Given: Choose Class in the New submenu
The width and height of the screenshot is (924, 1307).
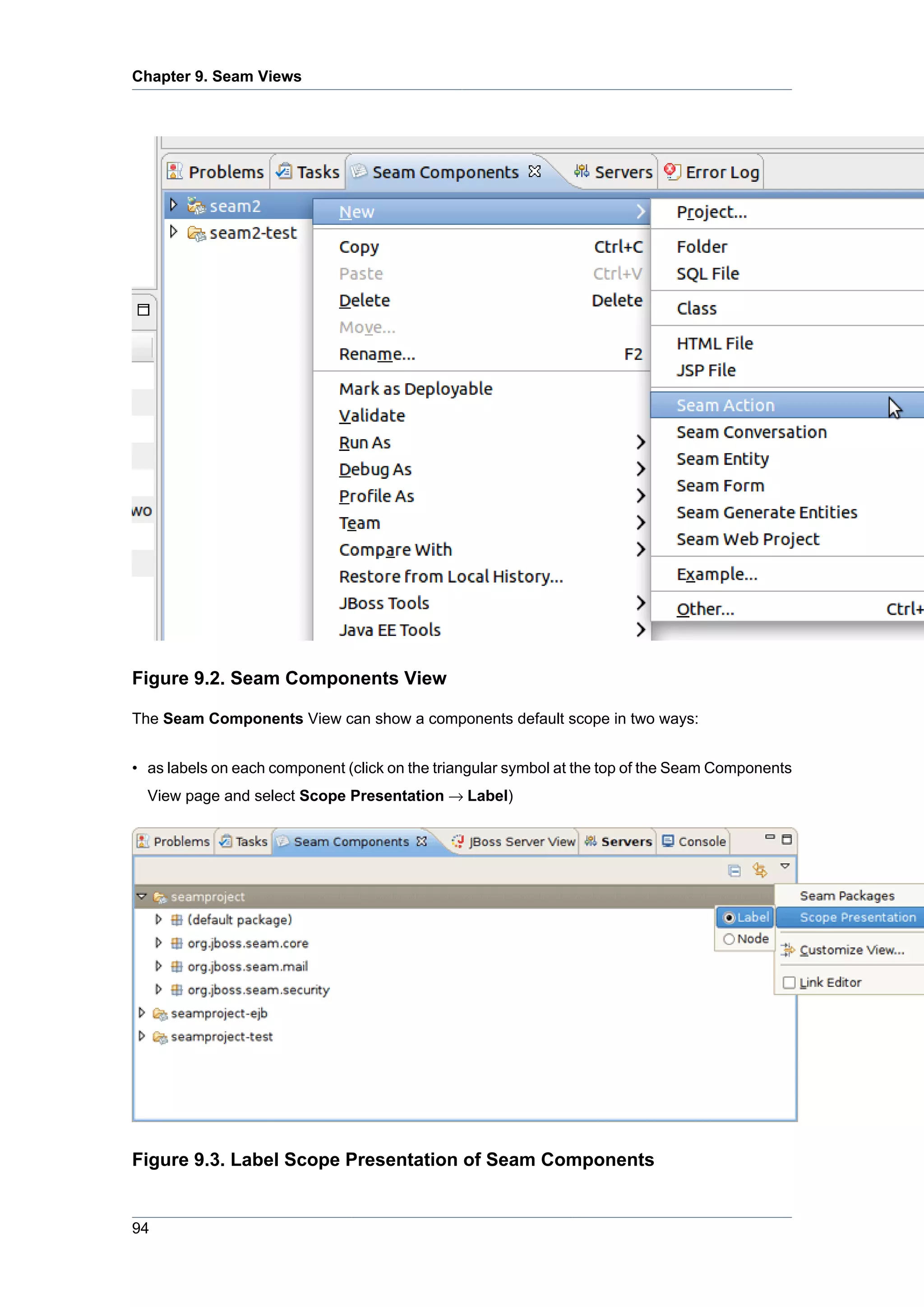Looking at the screenshot, I should coord(787,308).
